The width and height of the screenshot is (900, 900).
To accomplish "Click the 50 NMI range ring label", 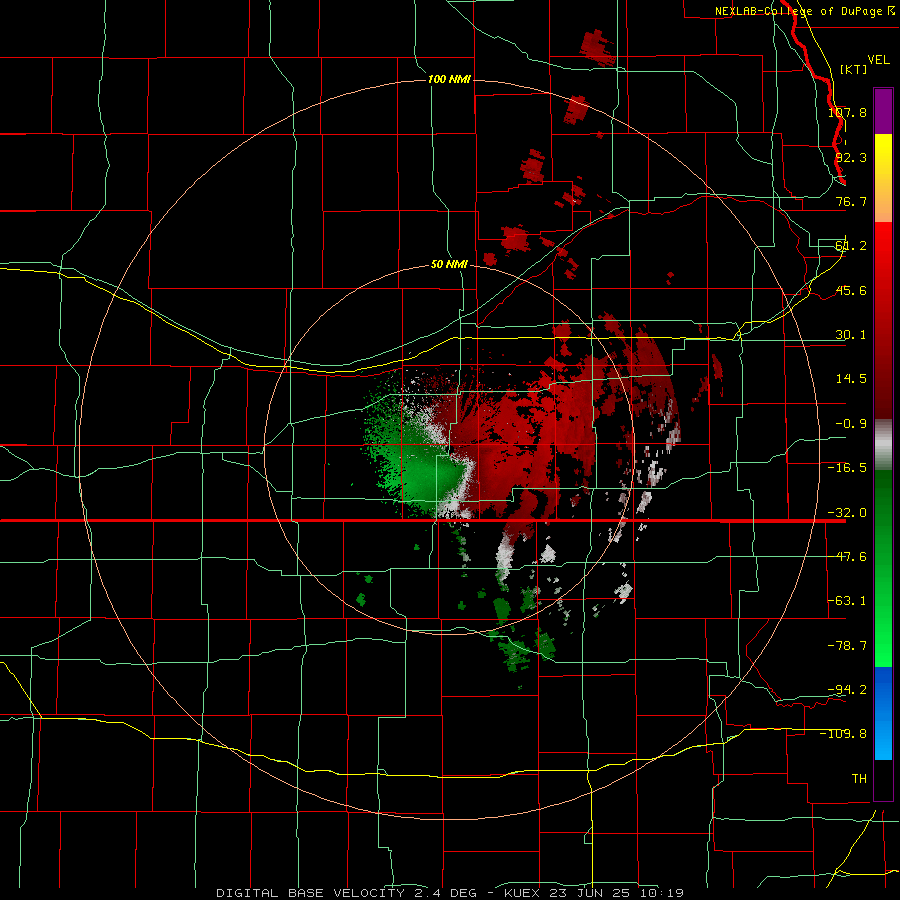I will [449, 264].
